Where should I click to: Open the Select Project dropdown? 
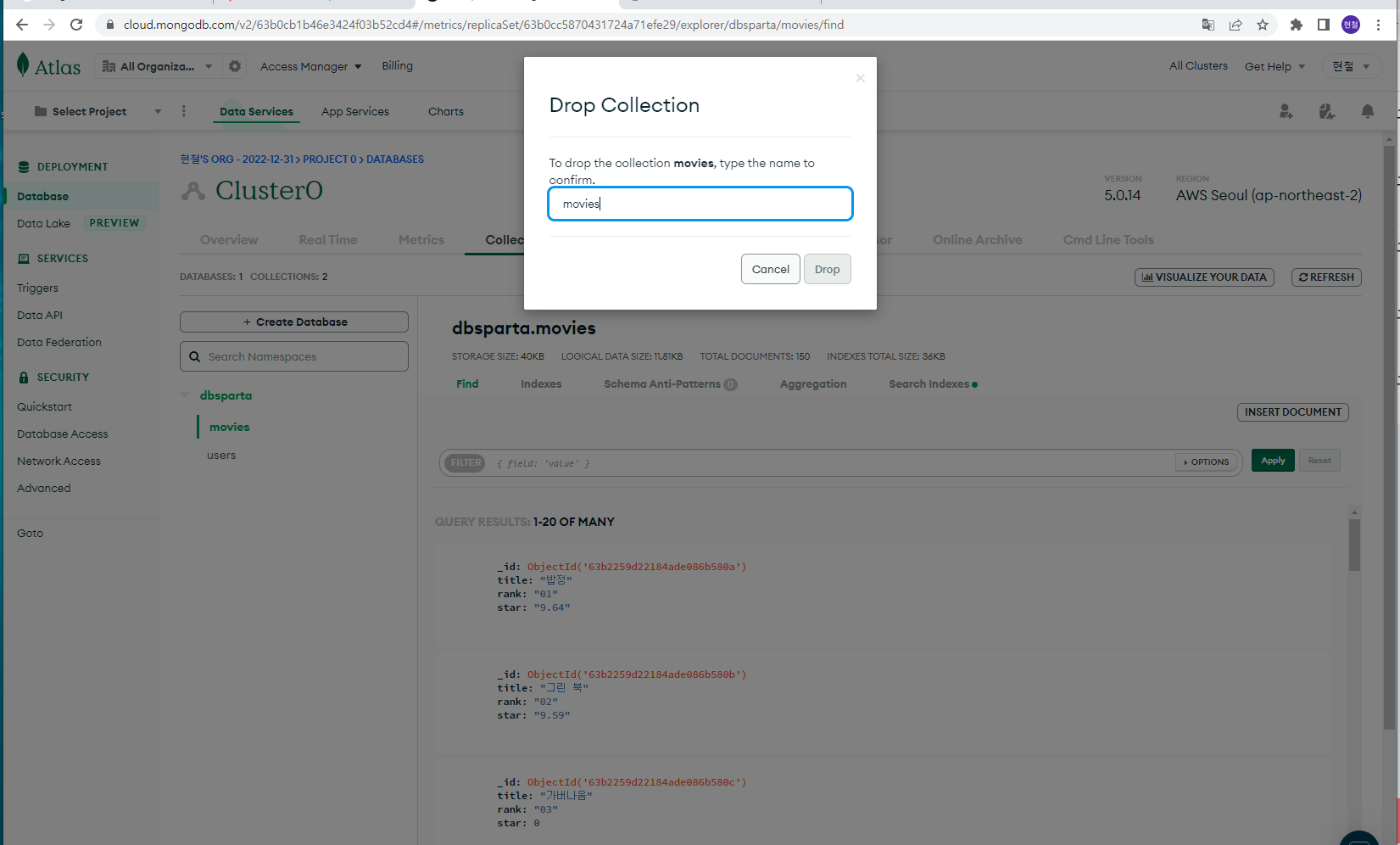tap(97, 111)
